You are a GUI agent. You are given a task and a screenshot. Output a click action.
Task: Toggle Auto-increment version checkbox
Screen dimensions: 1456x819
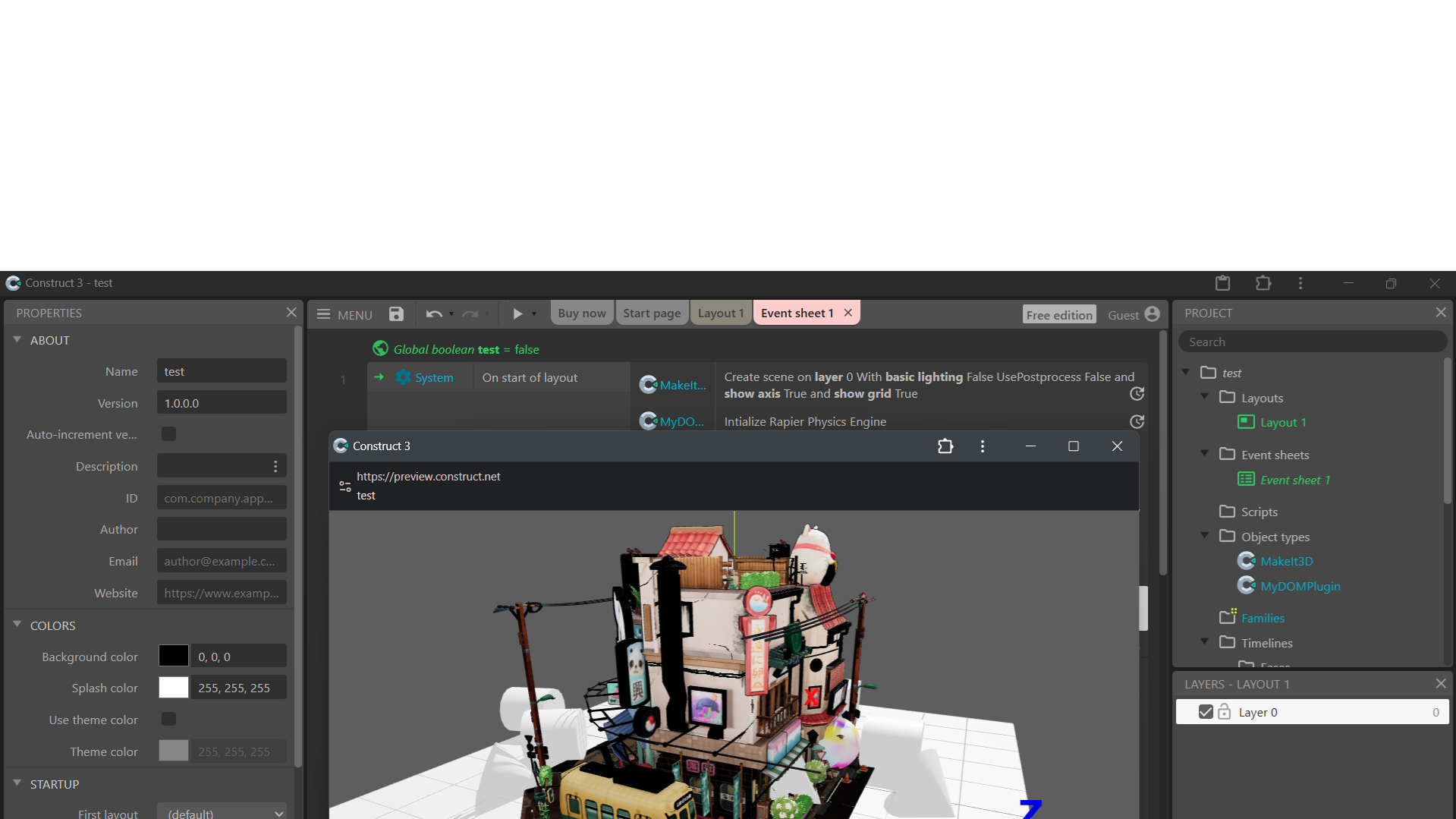(x=168, y=434)
